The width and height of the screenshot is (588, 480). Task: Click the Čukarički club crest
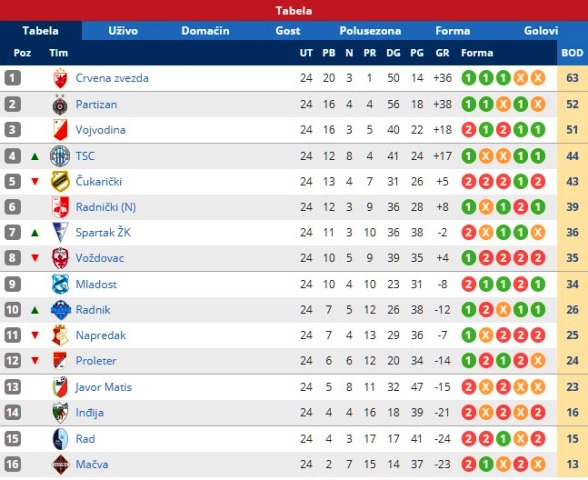click(60, 182)
